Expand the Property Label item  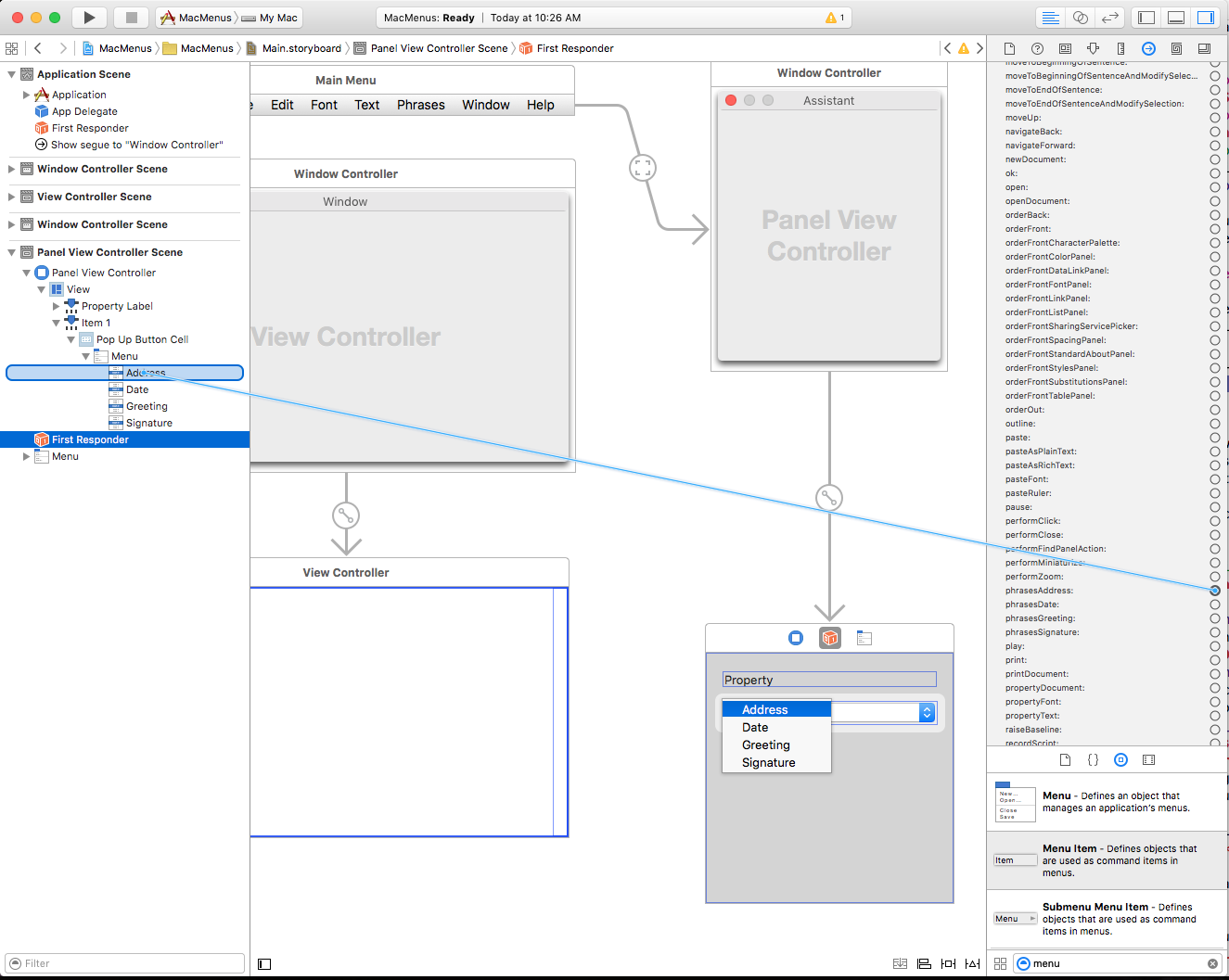(56, 306)
